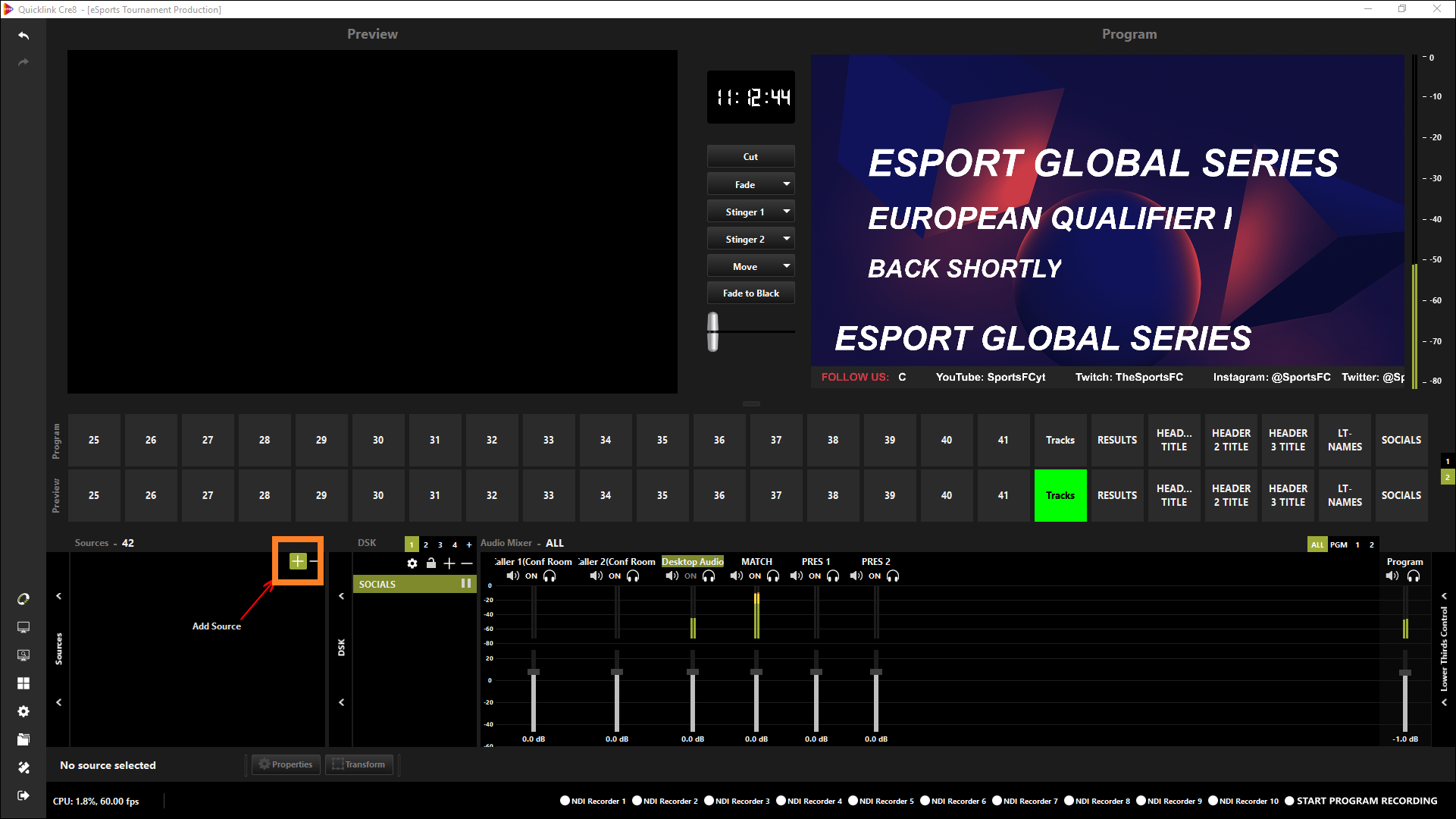Click the Cut transition button
Screen dimensions: 1456x819
click(750, 156)
